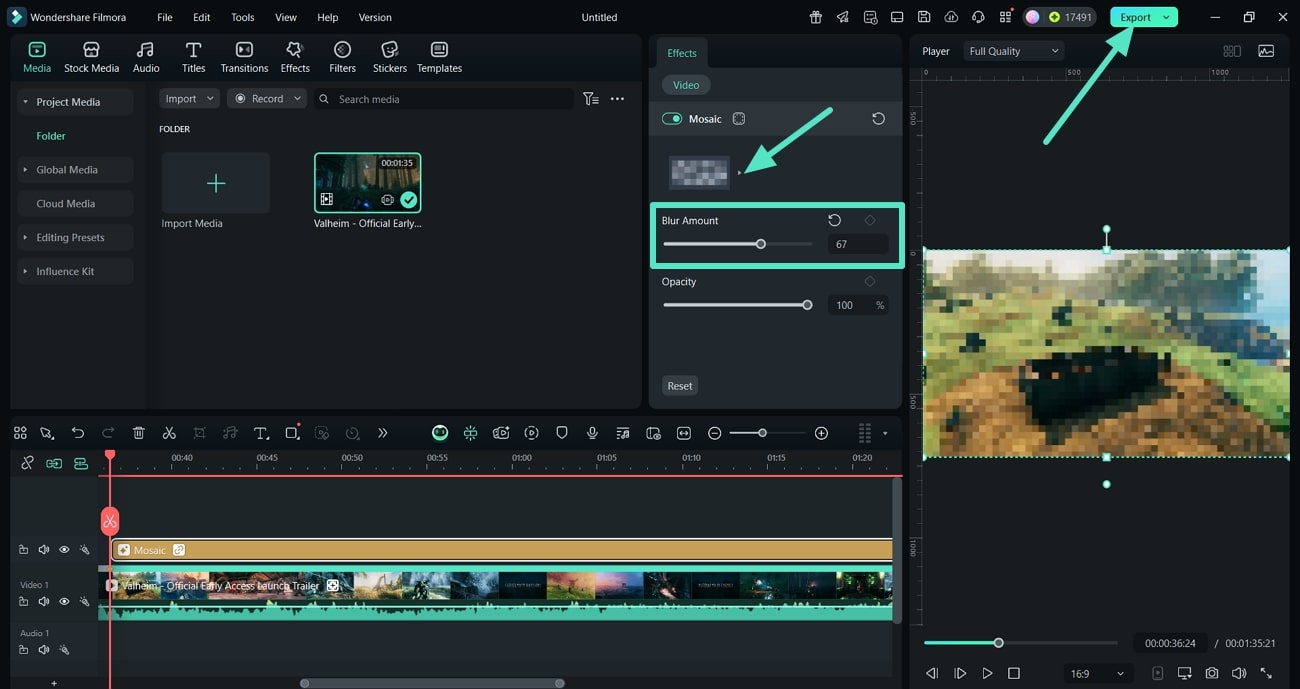
Task: Open the Version menu
Action: pyautogui.click(x=375, y=17)
